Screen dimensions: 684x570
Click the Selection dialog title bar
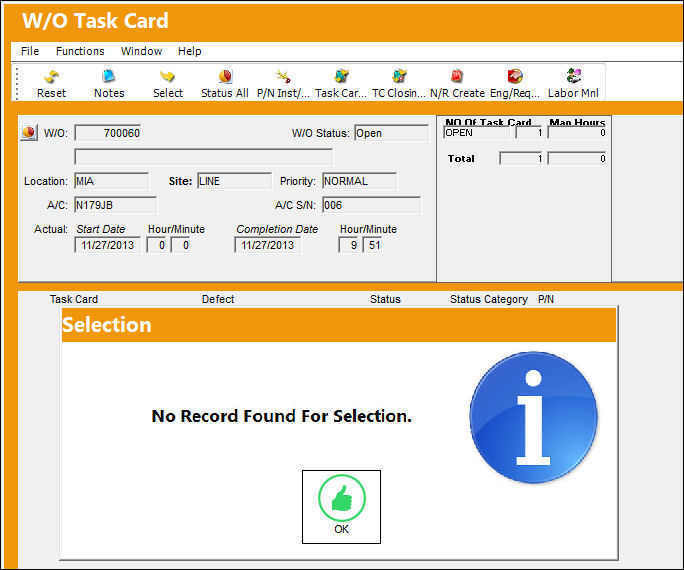click(339, 325)
